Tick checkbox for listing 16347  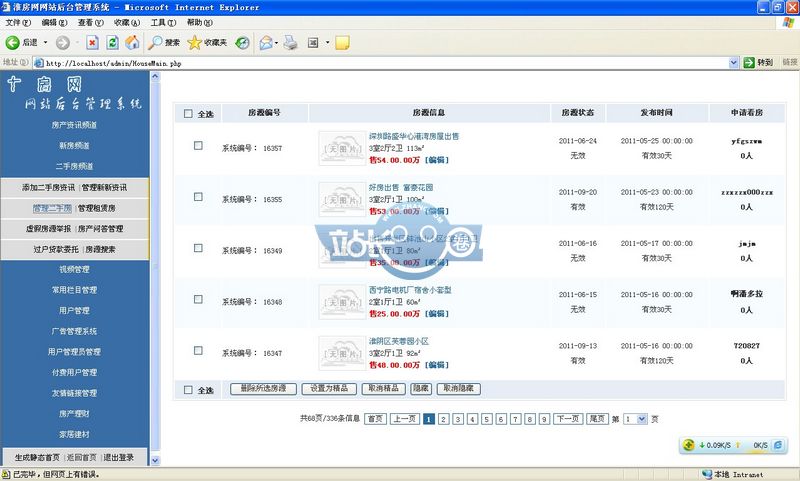198,350
